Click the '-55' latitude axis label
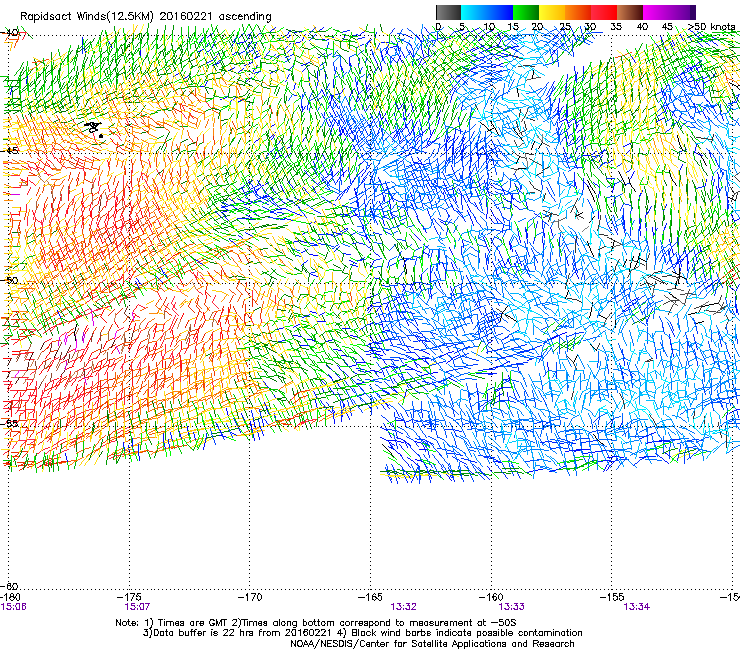This screenshot has width=740, height=650. click(x=10, y=423)
